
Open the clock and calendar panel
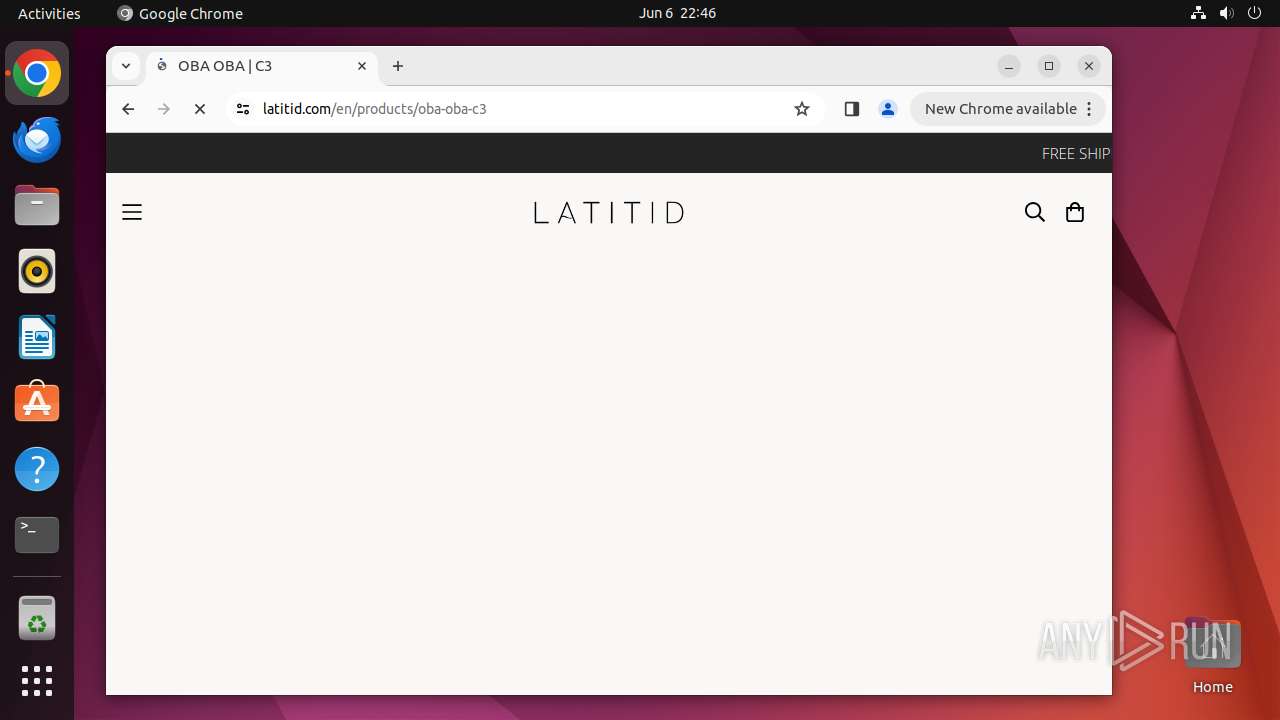(x=677, y=13)
